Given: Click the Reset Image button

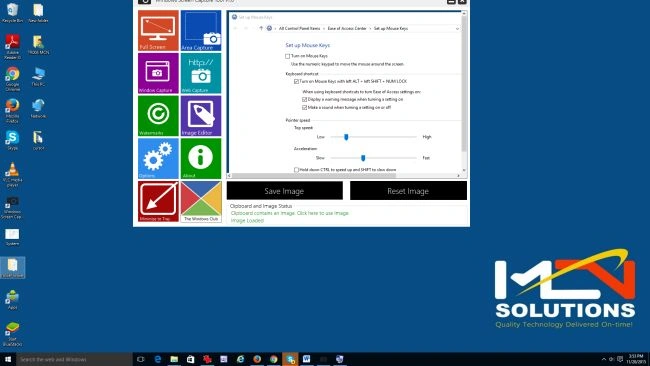Looking at the screenshot, I should (408, 191).
